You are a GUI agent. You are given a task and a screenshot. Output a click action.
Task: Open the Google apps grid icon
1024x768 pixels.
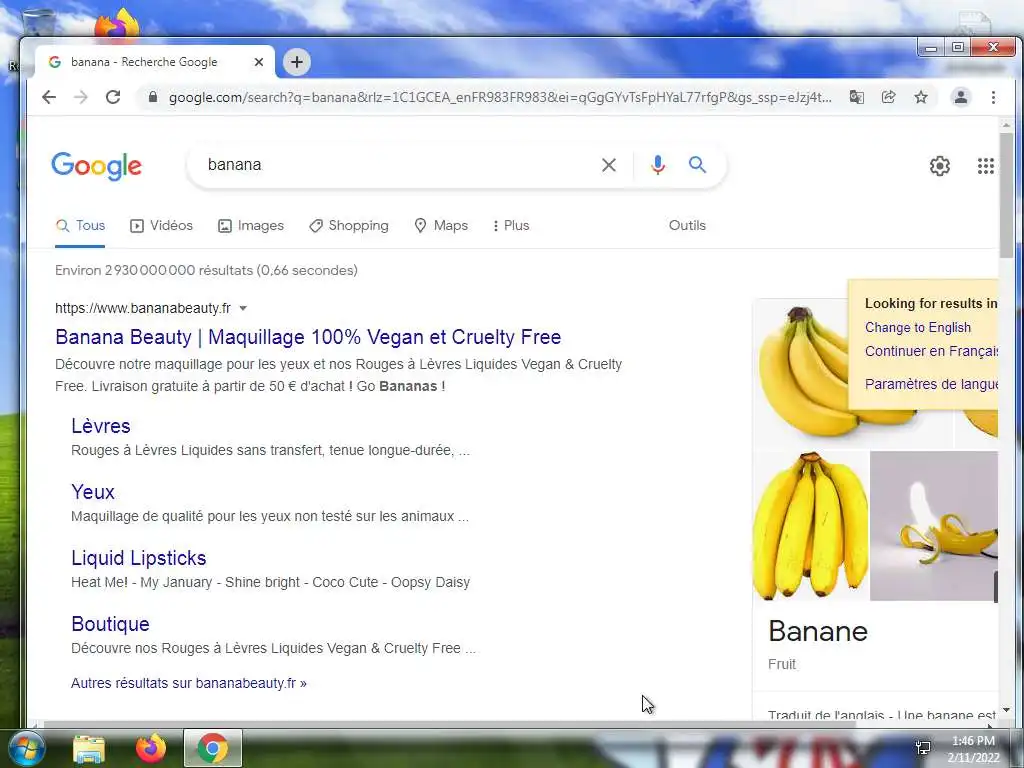[x=985, y=166]
